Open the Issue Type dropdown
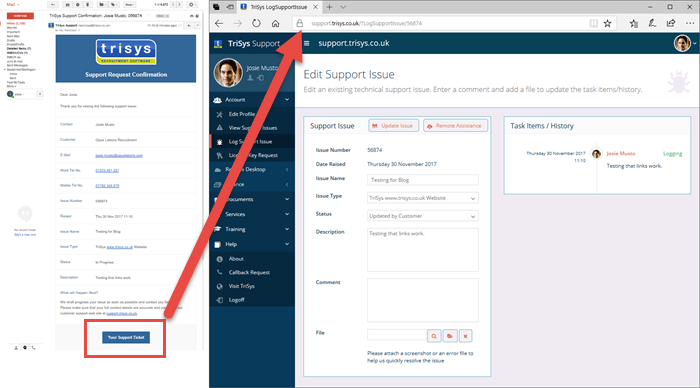 point(423,198)
